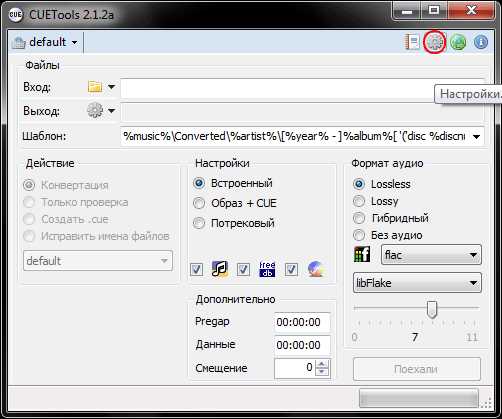The height and width of the screenshot is (419, 502).
Task: Click the batch log notebook icon
Action: (412, 42)
